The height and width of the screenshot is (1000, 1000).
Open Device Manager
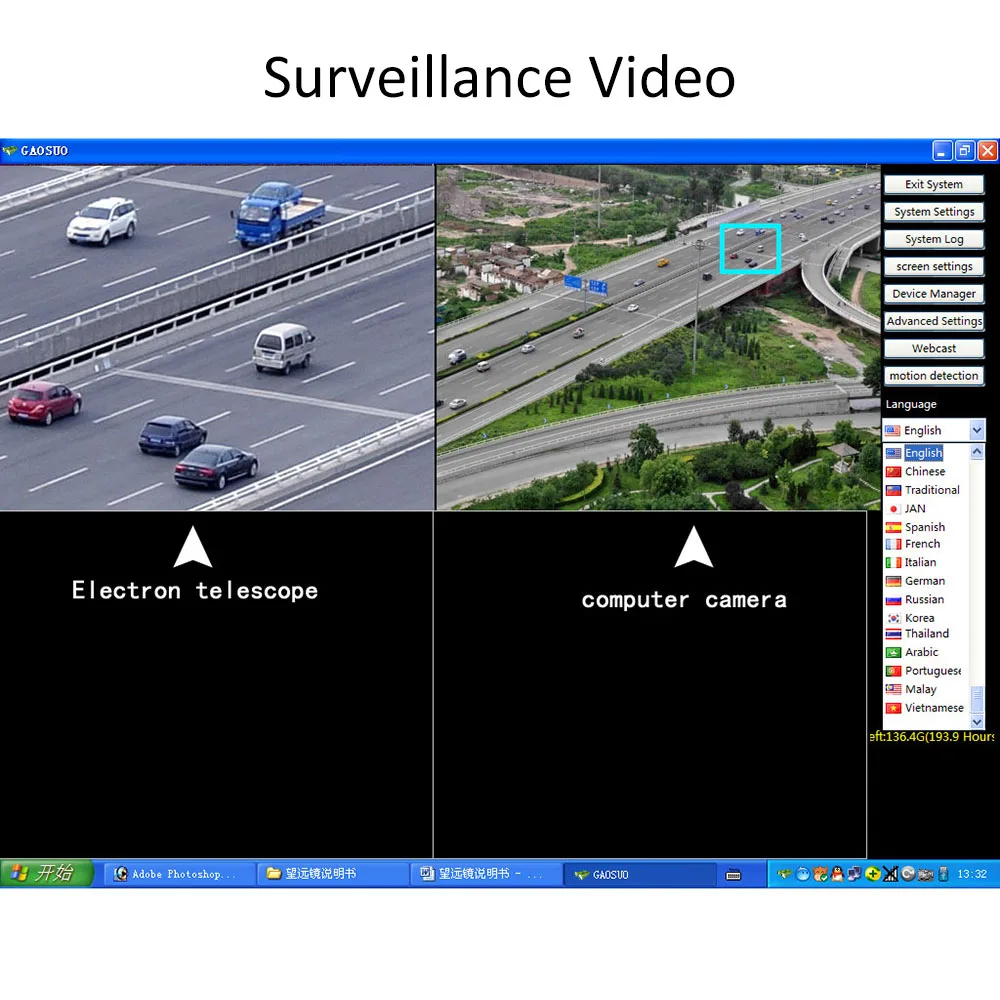[x=934, y=294]
